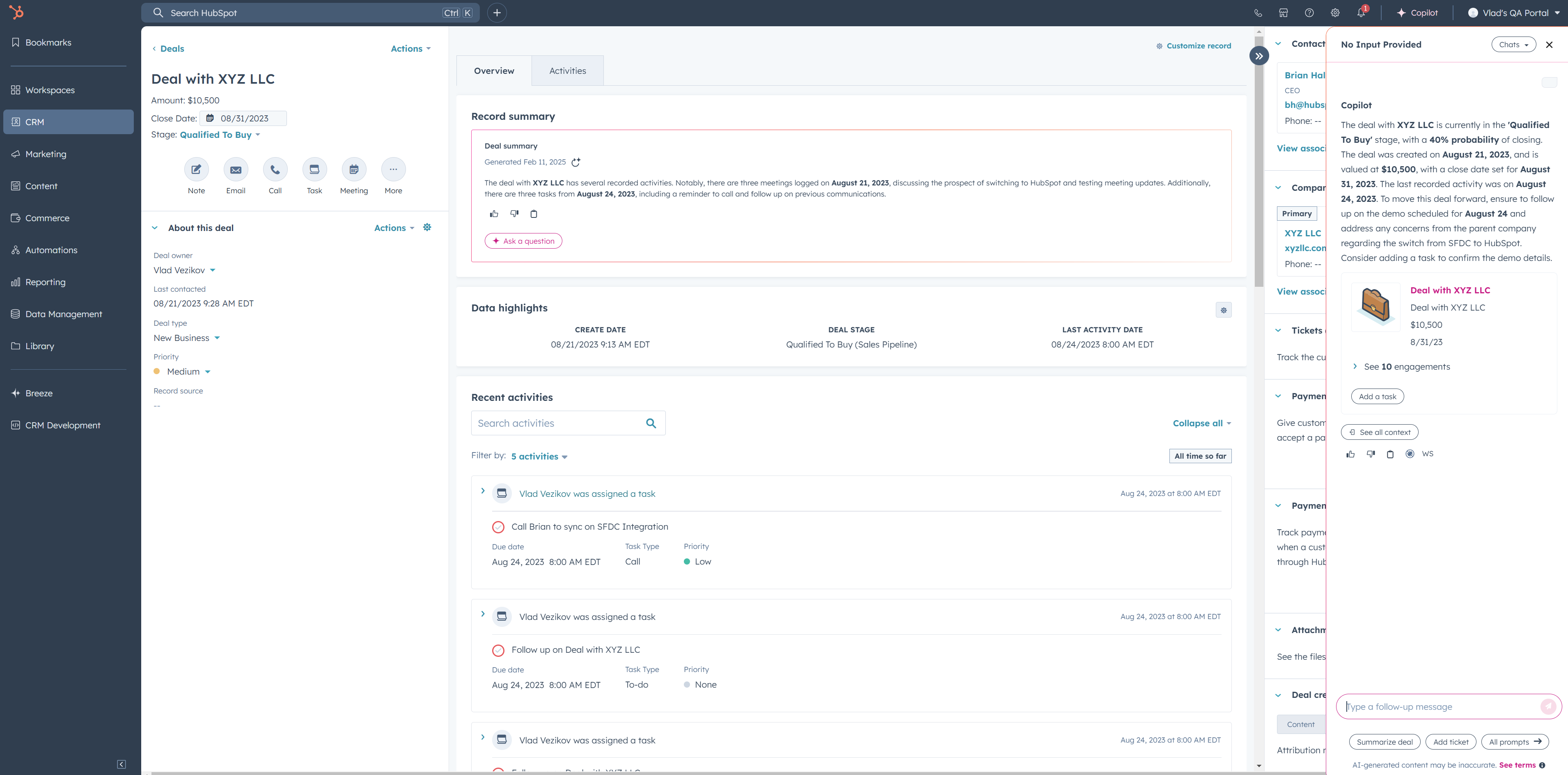Open the calling phone icon in top bar
1568x775 pixels.
1258,13
